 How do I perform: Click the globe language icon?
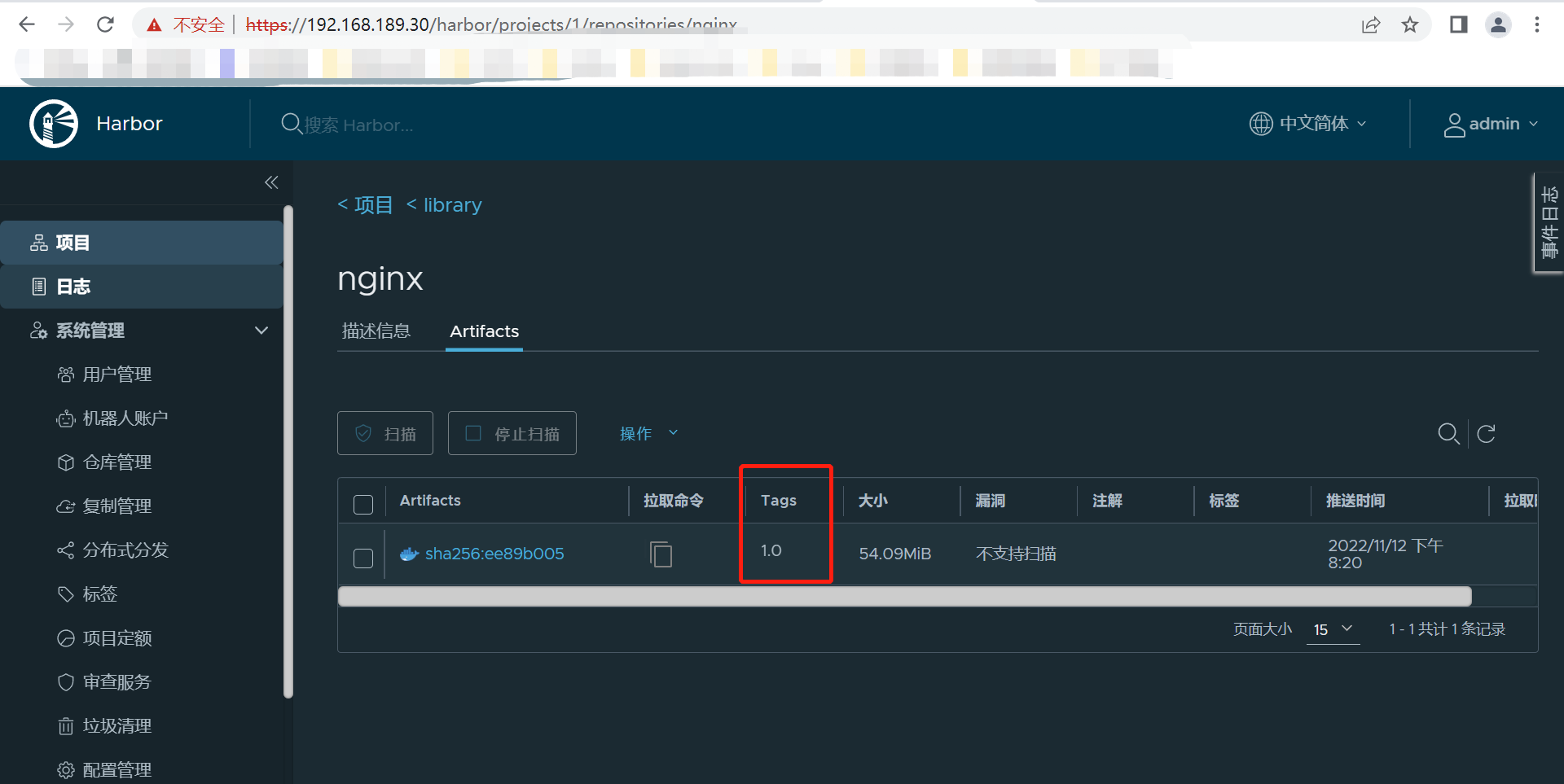click(x=1261, y=124)
